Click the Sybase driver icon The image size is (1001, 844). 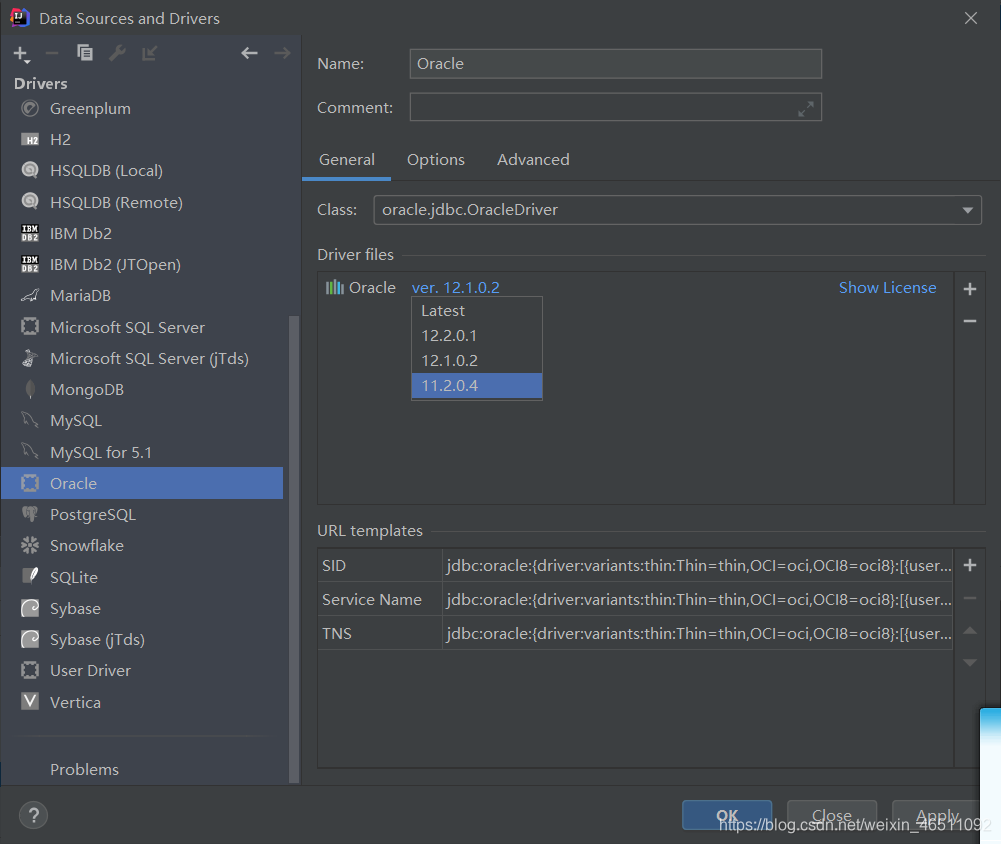click(x=30, y=608)
